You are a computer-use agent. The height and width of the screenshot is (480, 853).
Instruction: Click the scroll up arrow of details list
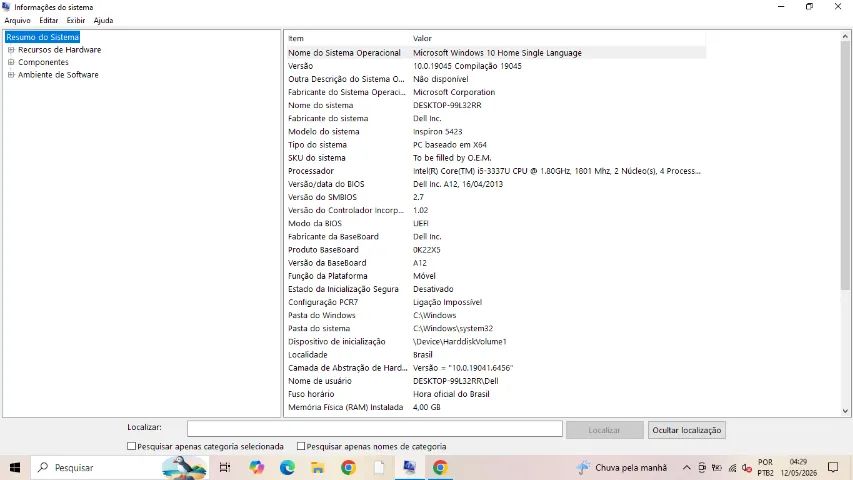pyautogui.click(x=845, y=36)
